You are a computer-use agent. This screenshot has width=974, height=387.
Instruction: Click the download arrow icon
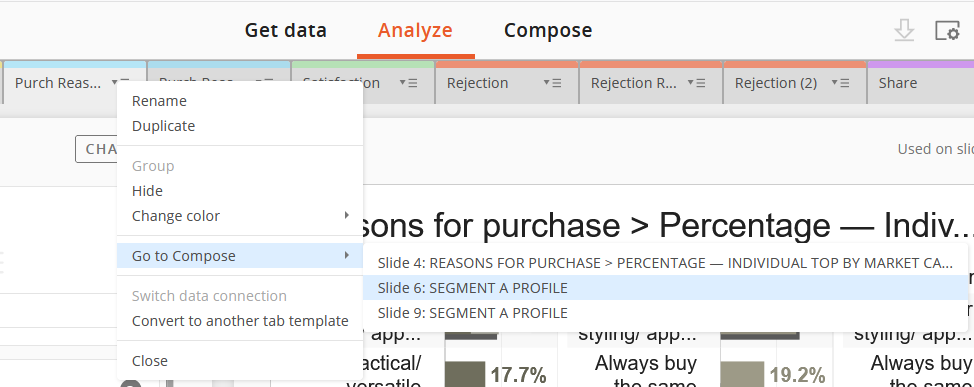pos(904,30)
